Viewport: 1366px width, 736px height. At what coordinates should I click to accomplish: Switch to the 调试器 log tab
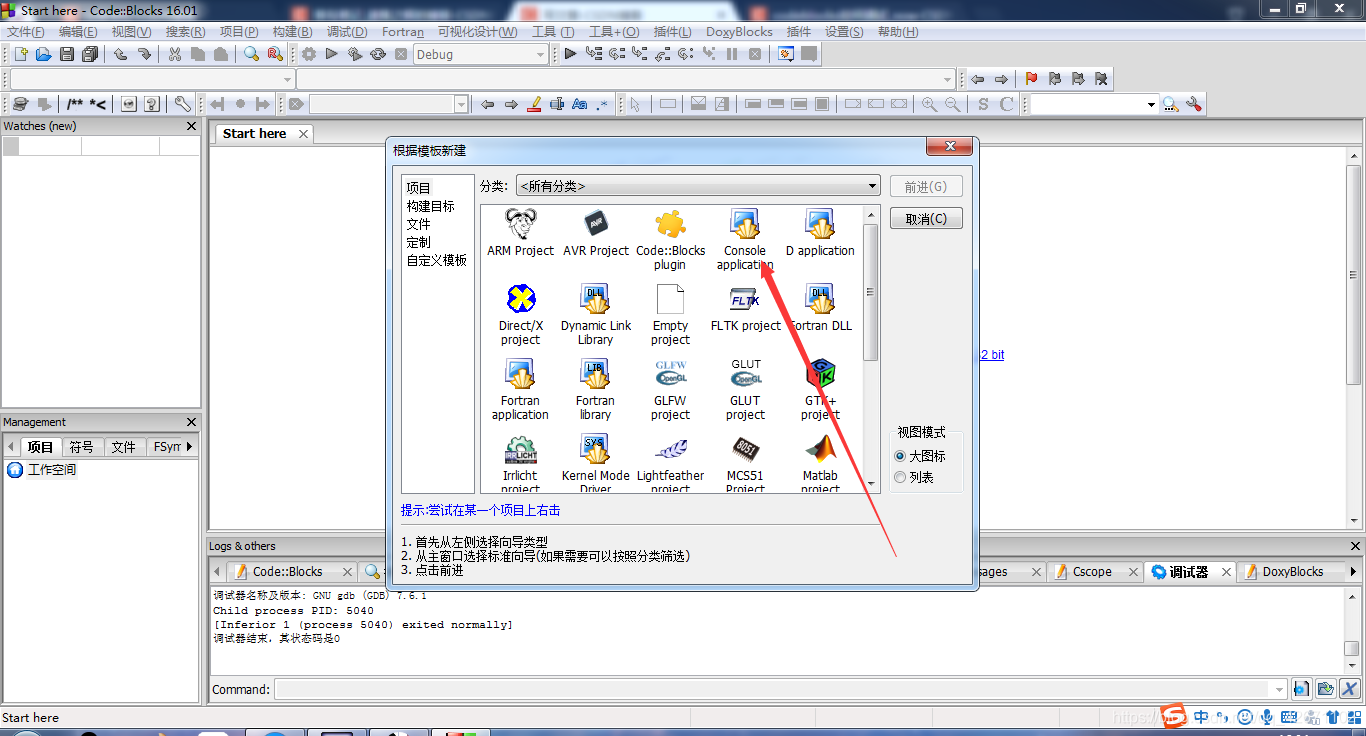[x=1189, y=572]
